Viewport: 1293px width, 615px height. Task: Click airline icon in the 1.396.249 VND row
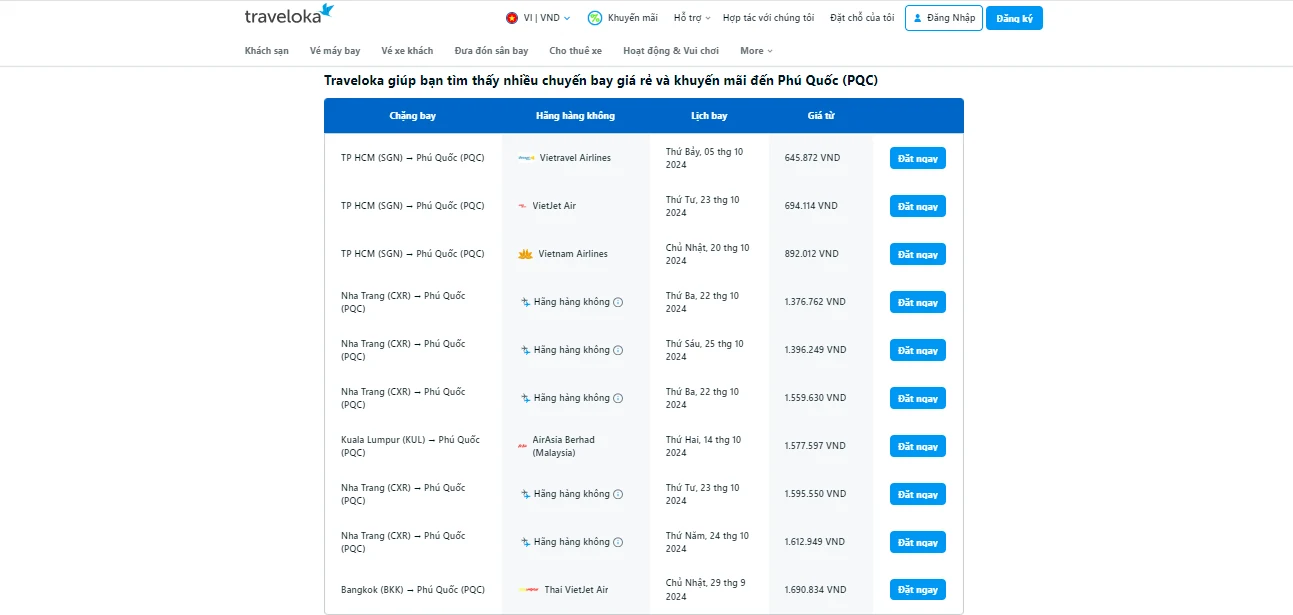(525, 350)
